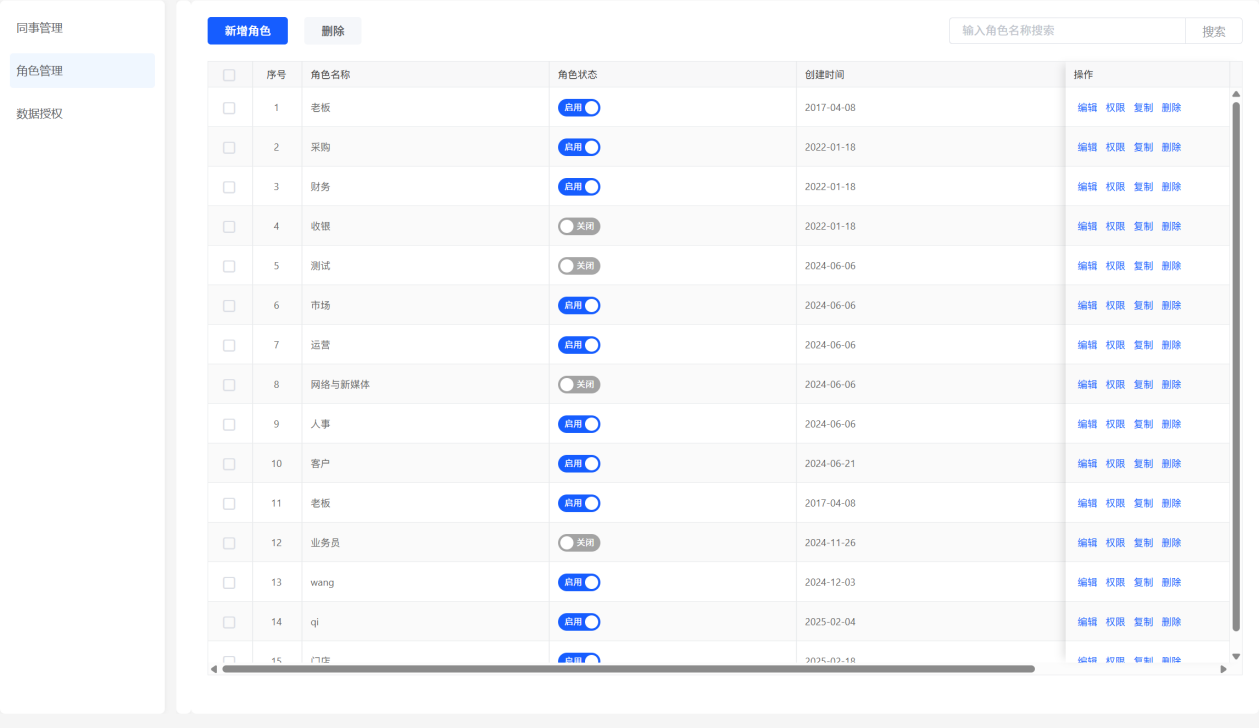
Task: Disable the 财务 role status switch
Action: coord(579,187)
